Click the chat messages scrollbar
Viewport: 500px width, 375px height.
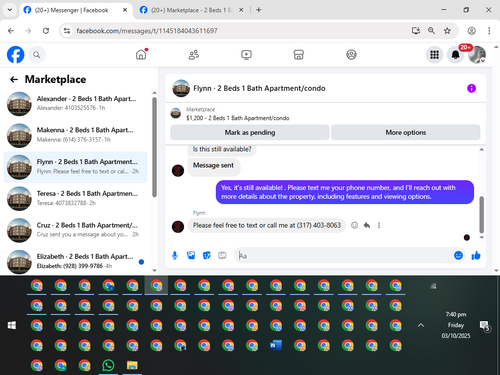[481, 215]
